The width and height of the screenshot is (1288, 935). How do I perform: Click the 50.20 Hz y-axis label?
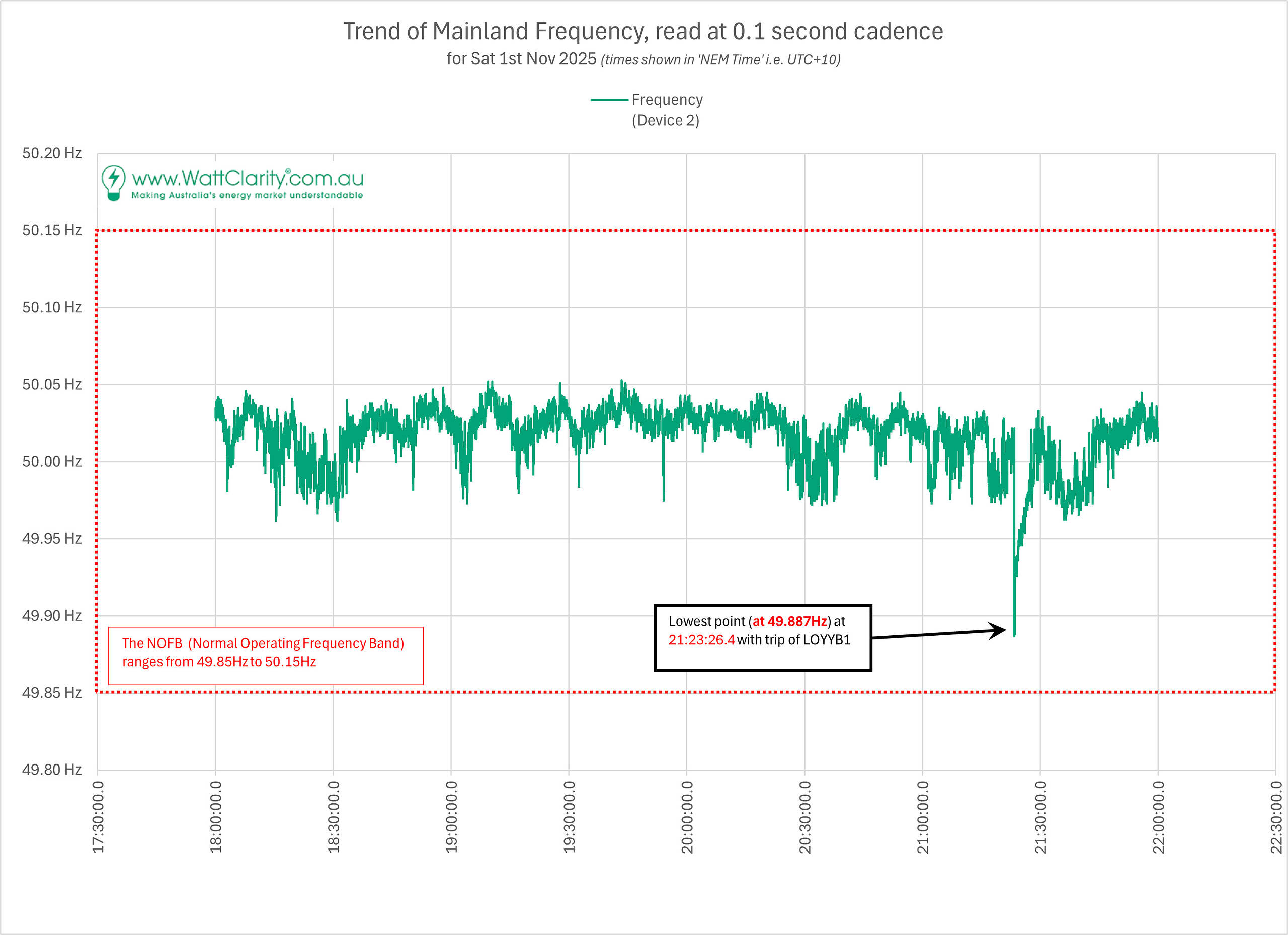click(x=52, y=153)
